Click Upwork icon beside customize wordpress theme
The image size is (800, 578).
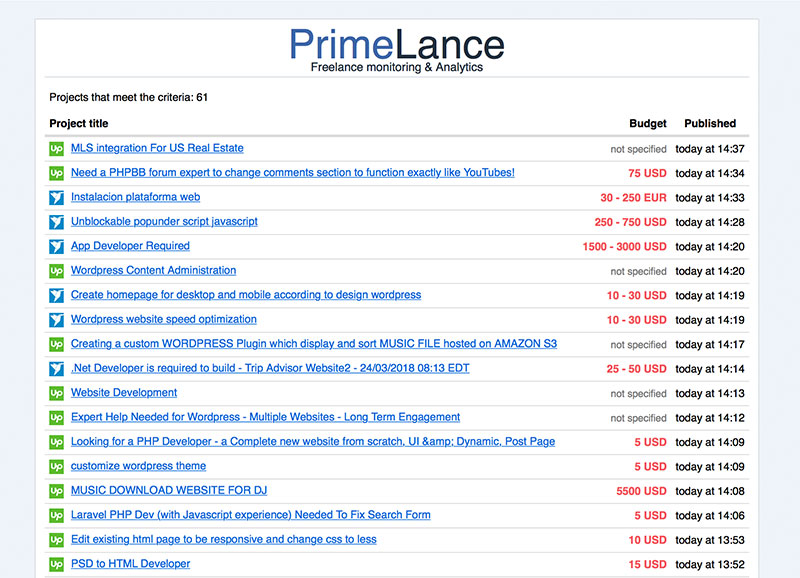tap(56, 467)
